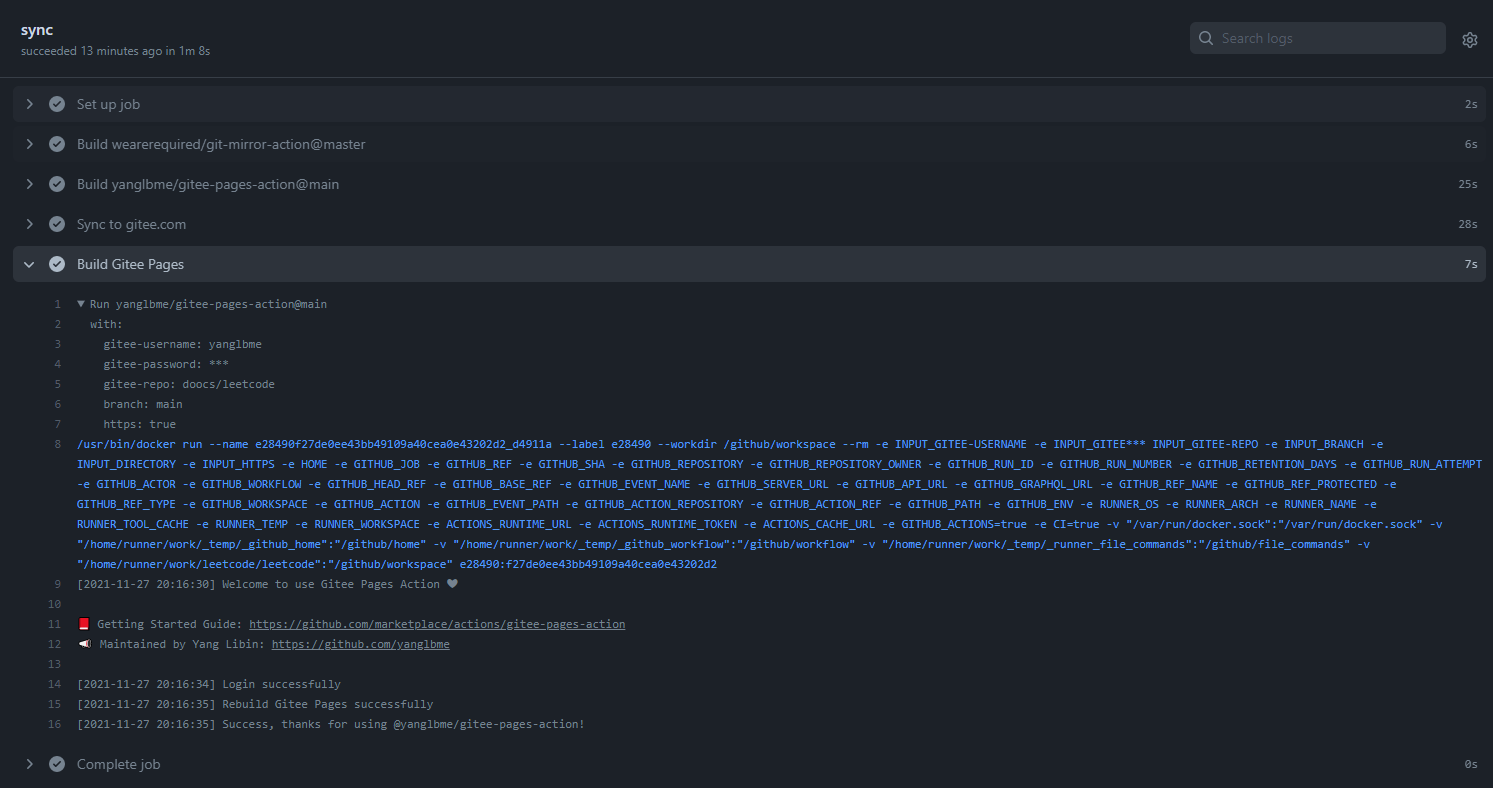This screenshot has width=1493, height=788.
Task: Click the Build yanglbme/gitee-pages-action@main step title
Action: click(215, 184)
